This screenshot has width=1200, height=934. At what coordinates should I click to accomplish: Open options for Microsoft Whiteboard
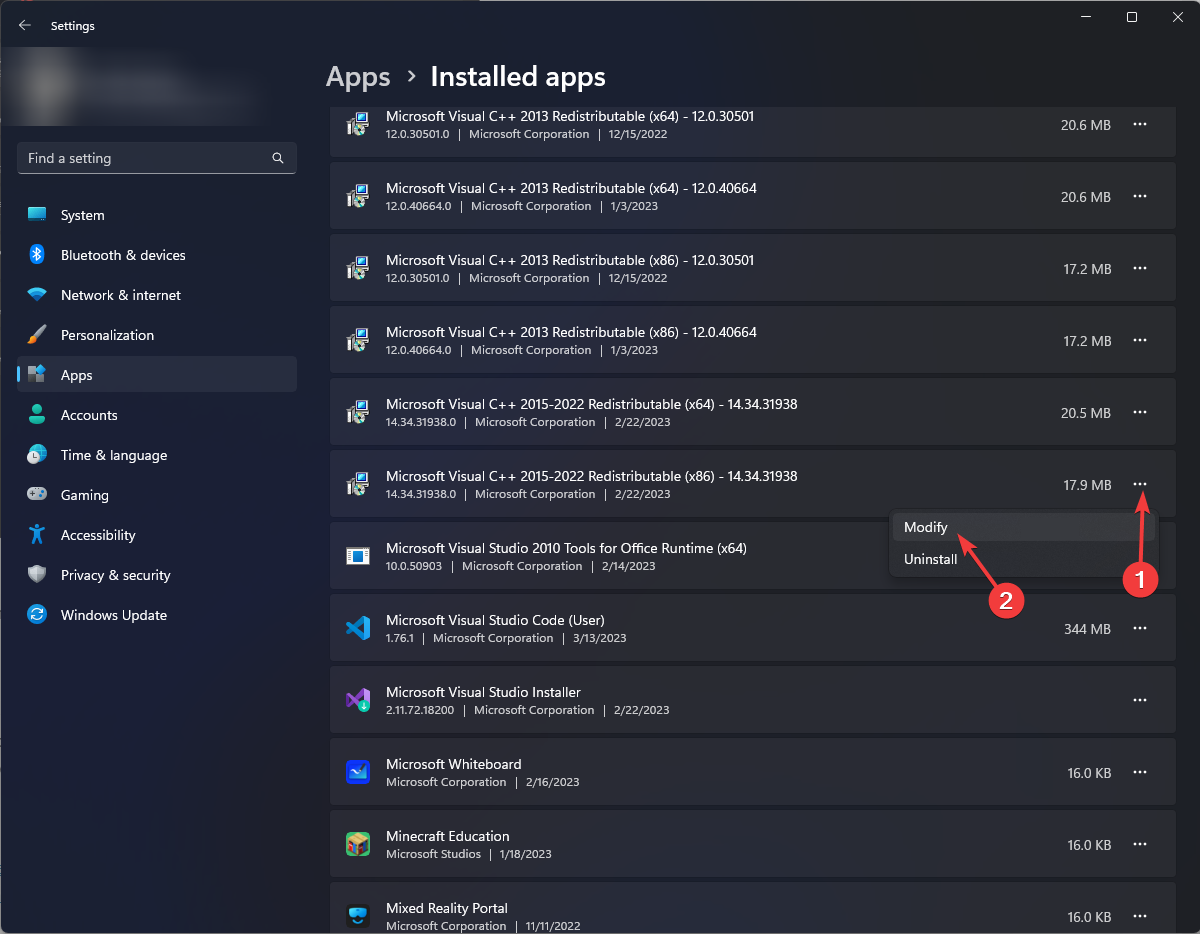tap(1139, 772)
